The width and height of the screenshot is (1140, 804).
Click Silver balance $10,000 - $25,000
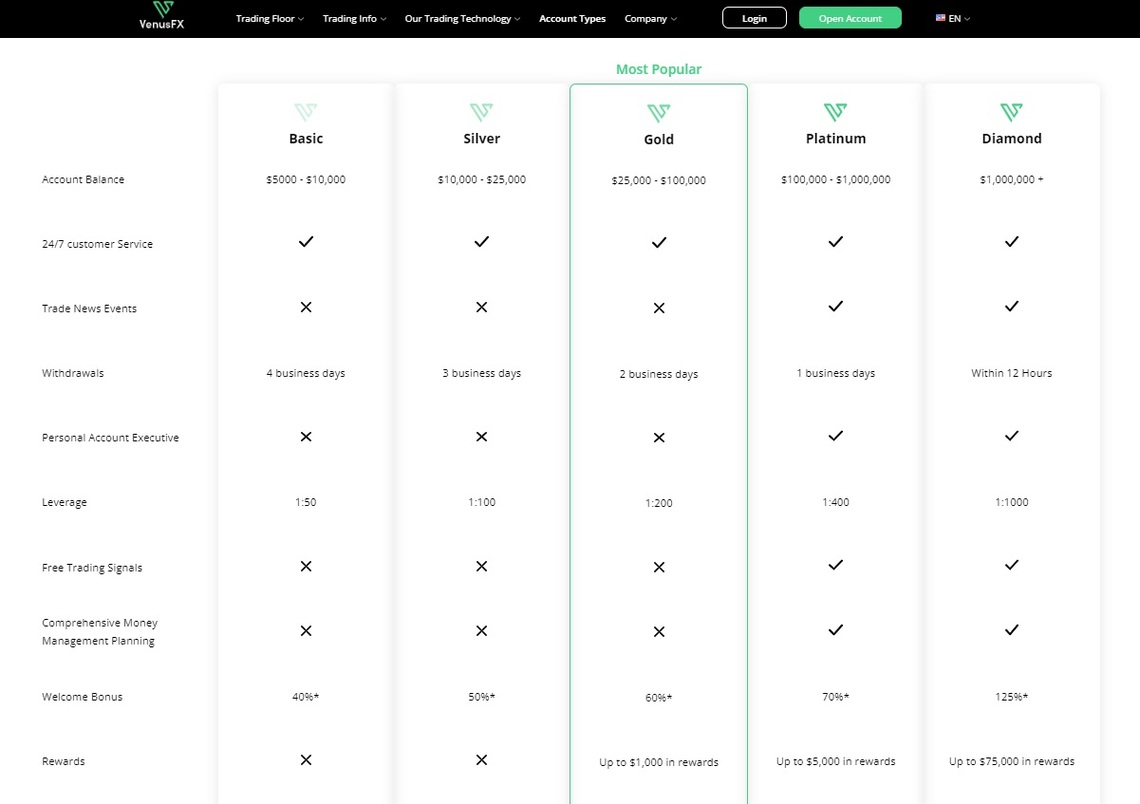tap(481, 179)
